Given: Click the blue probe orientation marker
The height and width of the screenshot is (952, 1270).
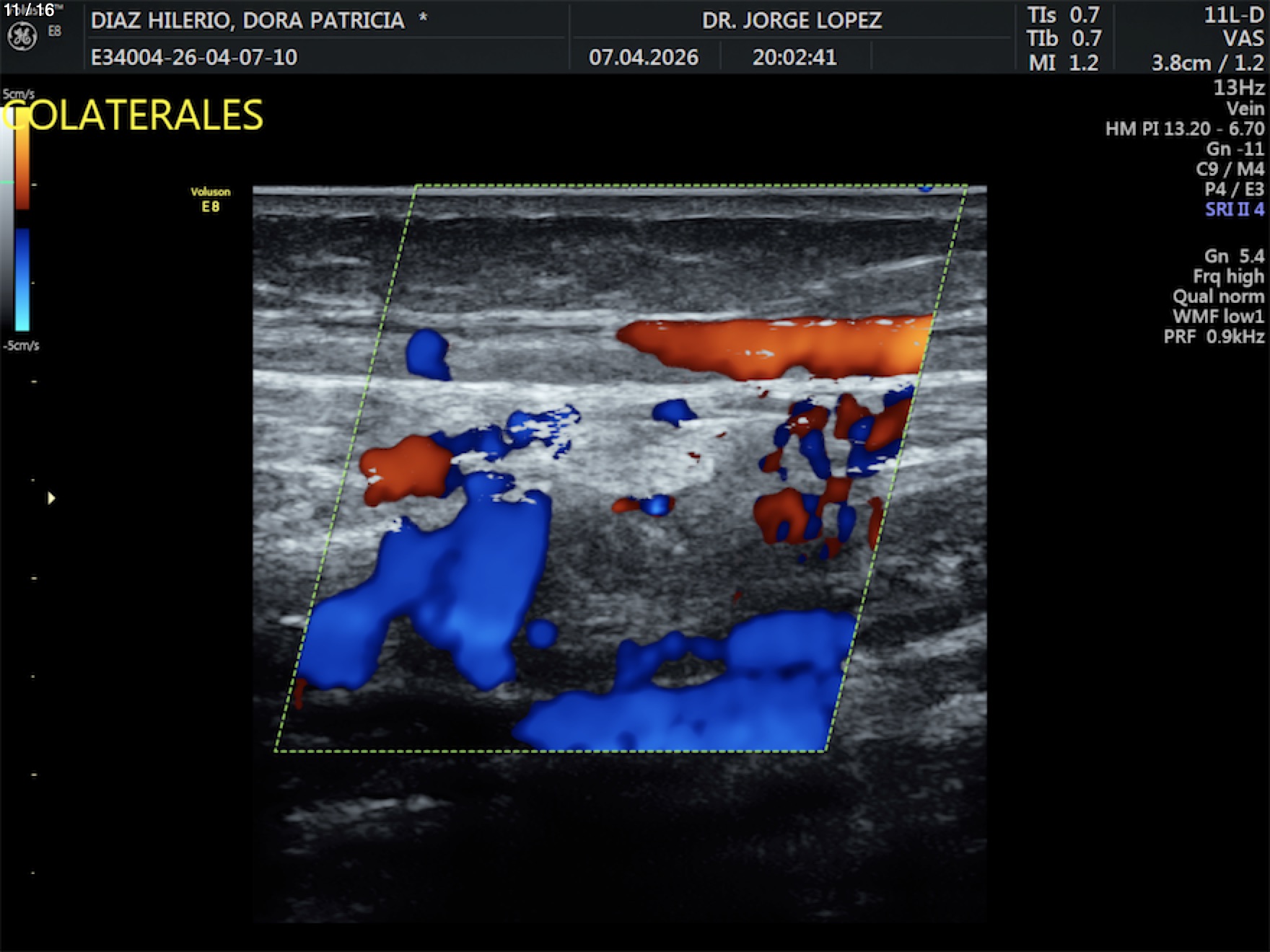Looking at the screenshot, I should pyautogui.click(x=925, y=189).
